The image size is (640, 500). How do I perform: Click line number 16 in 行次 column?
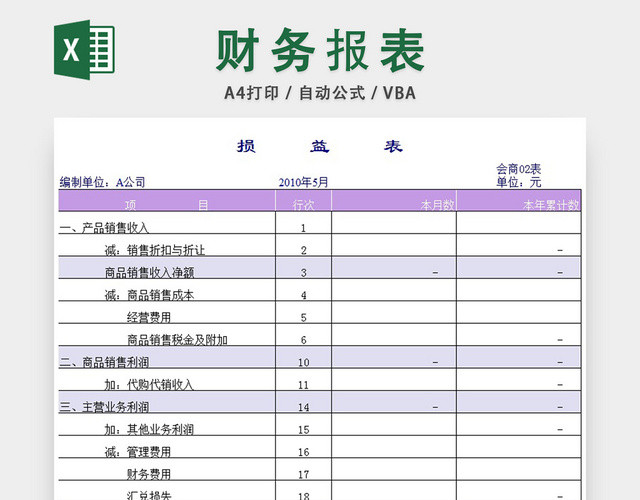coord(303,452)
